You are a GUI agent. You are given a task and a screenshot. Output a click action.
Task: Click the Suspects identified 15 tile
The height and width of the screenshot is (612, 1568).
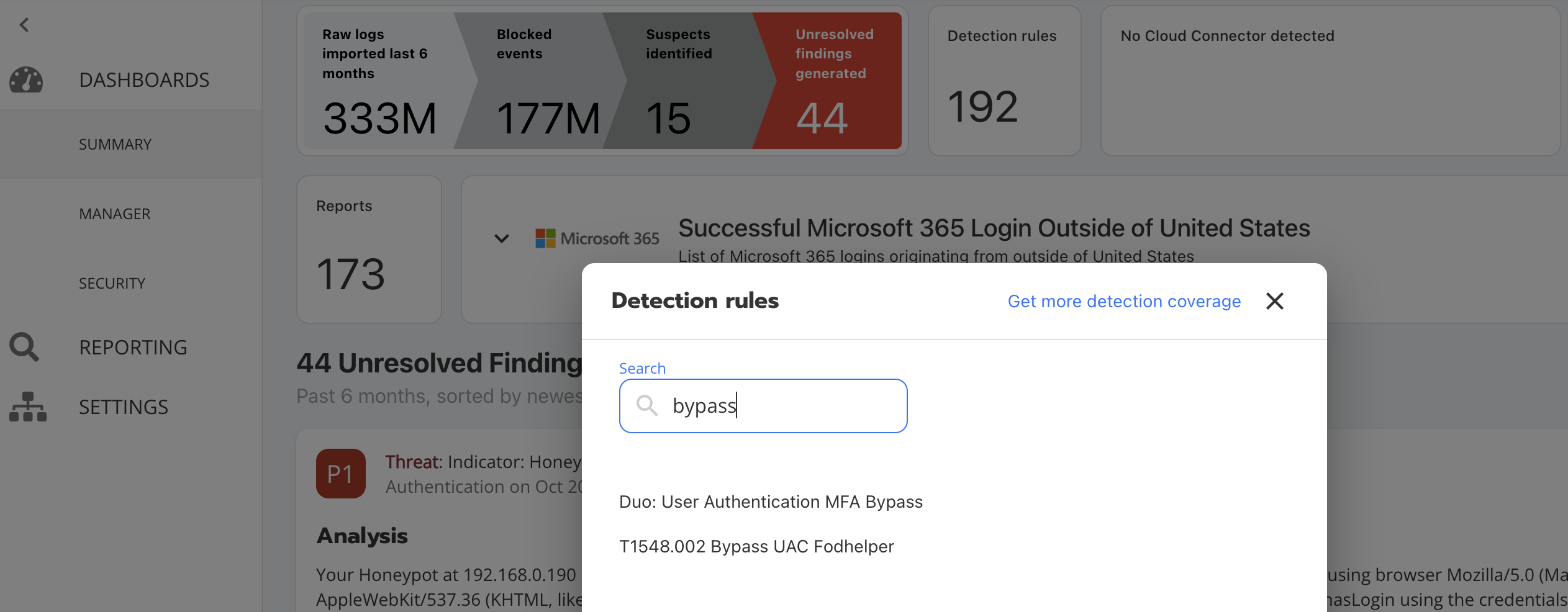tap(683, 81)
